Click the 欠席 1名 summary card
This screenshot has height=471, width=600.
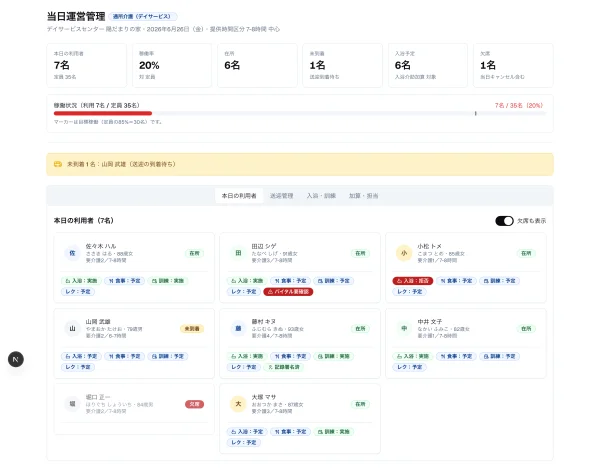513,65
